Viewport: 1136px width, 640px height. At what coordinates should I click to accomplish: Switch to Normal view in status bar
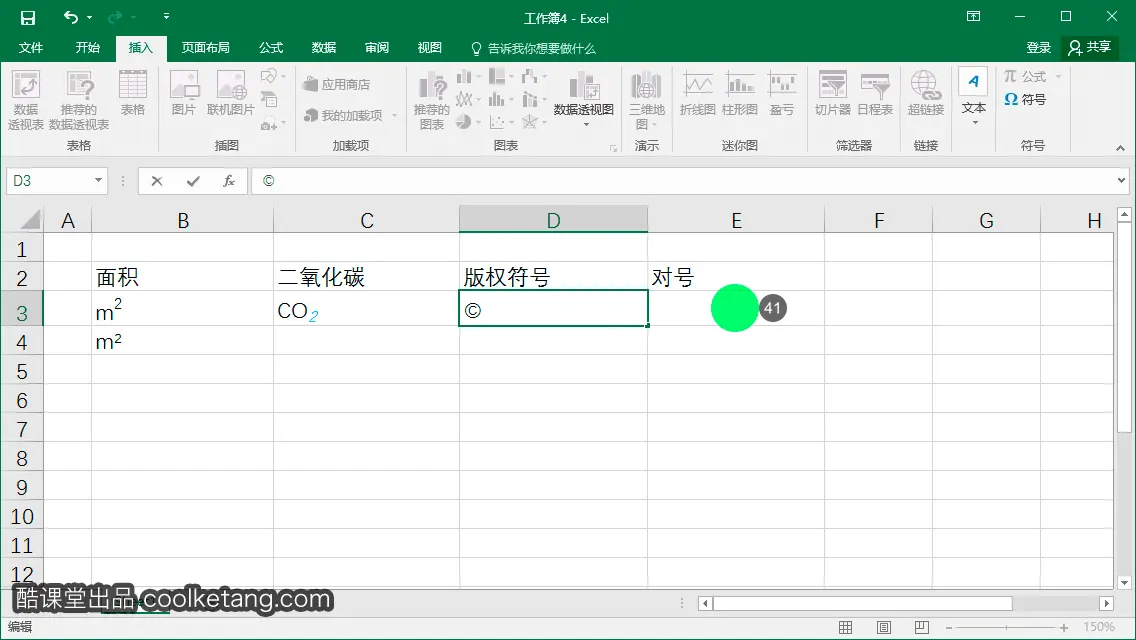pos(845,628)
